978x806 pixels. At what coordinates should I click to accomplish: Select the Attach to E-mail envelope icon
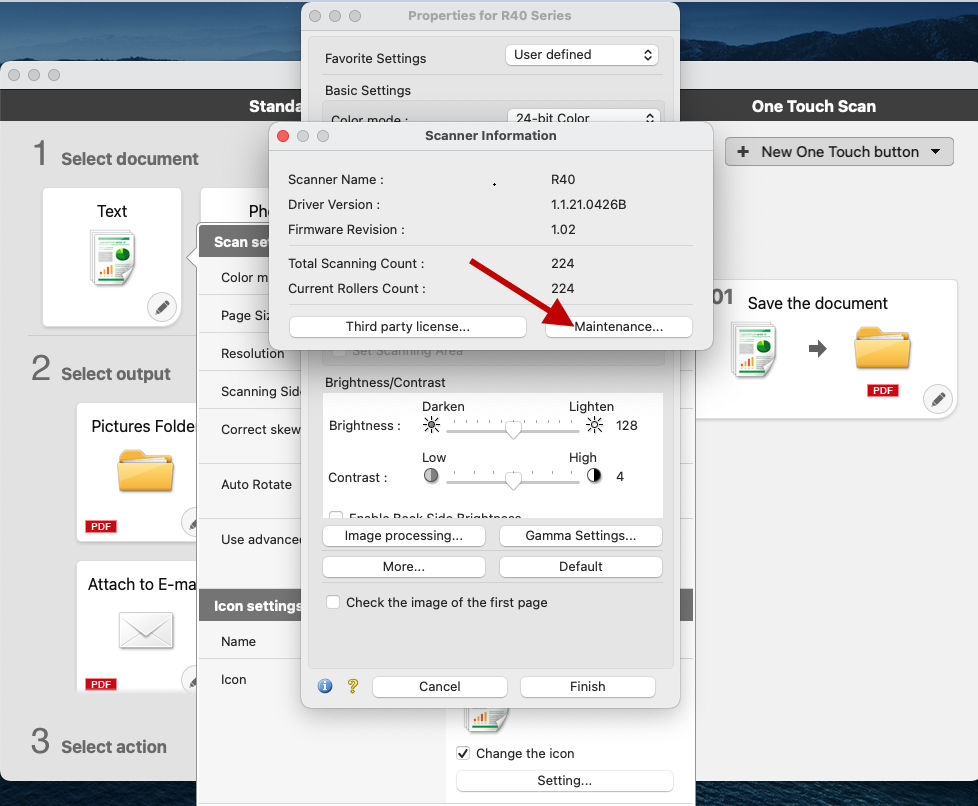coord(145,631)
